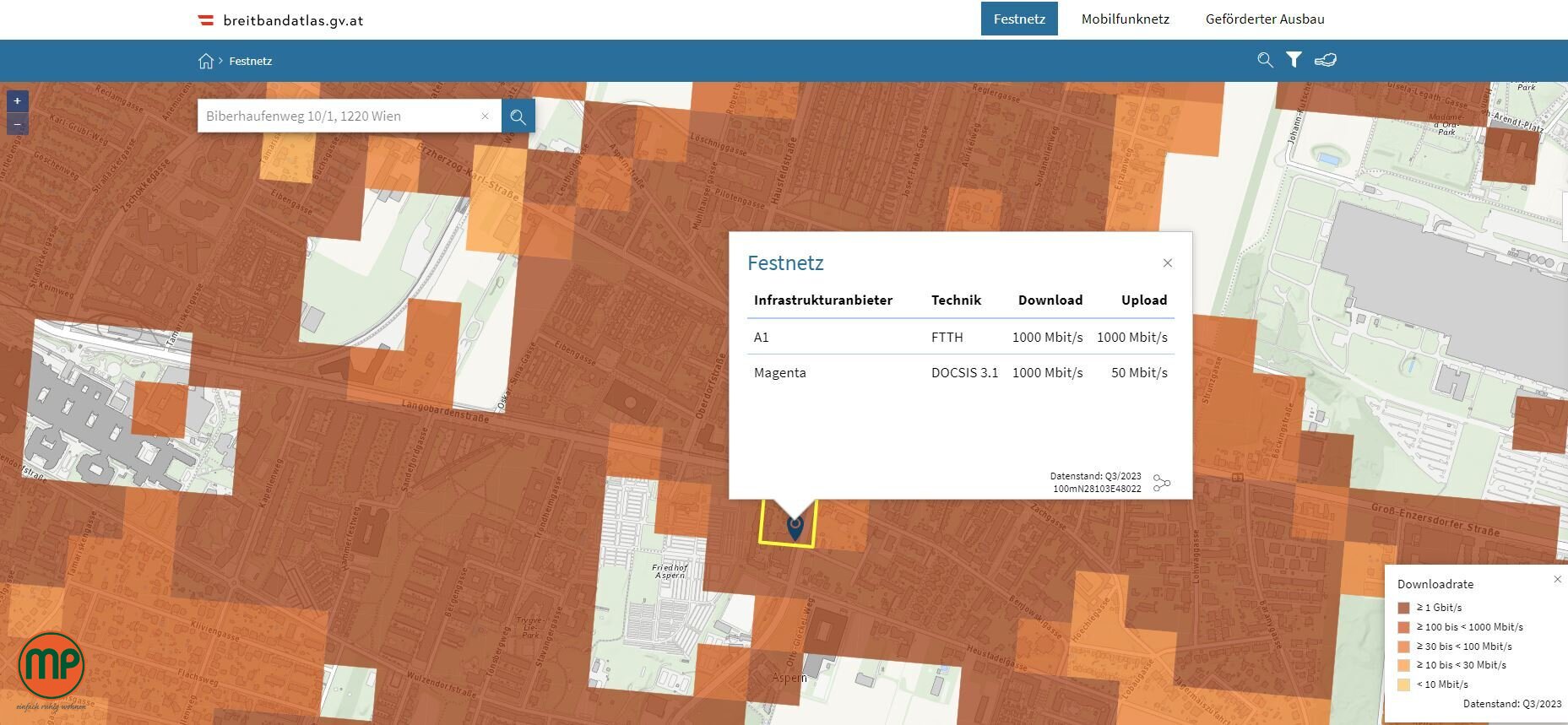Viewport: 1568px width, 725px height.
Task: Click the hand icon beside the filter
Action: (1325, 60)
